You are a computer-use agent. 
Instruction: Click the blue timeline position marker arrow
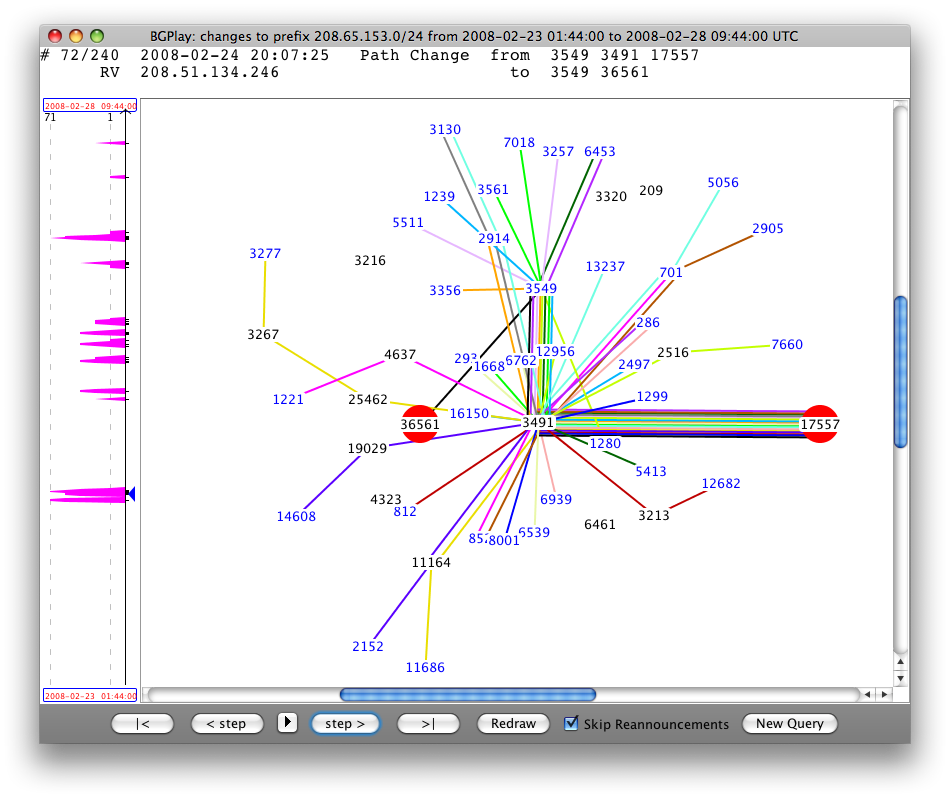click(x=131, y=493)
